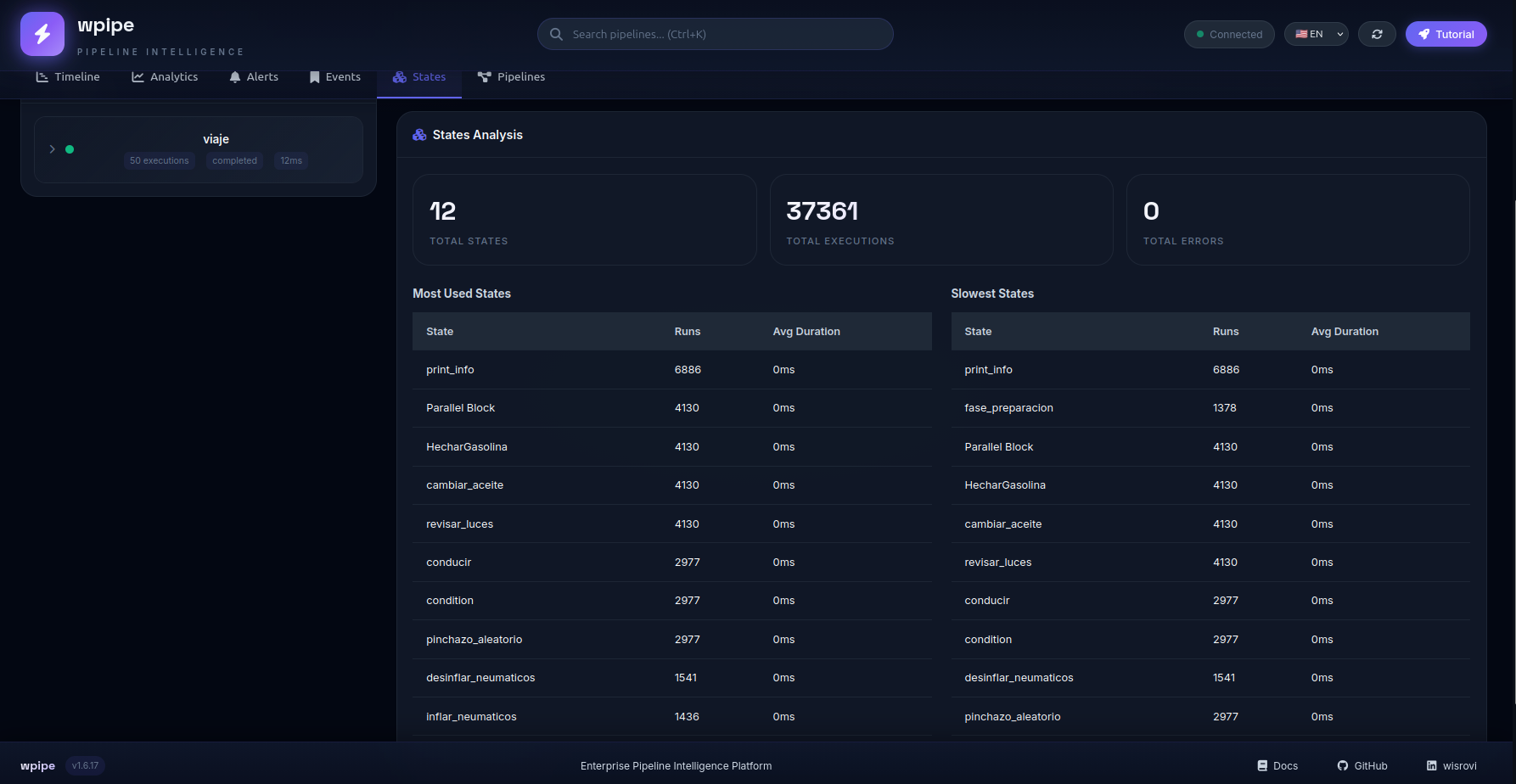Sort Most Used States by Runs header
Image resolution: width=1516 pixels, height=784 pixels.
pos(688,332)
